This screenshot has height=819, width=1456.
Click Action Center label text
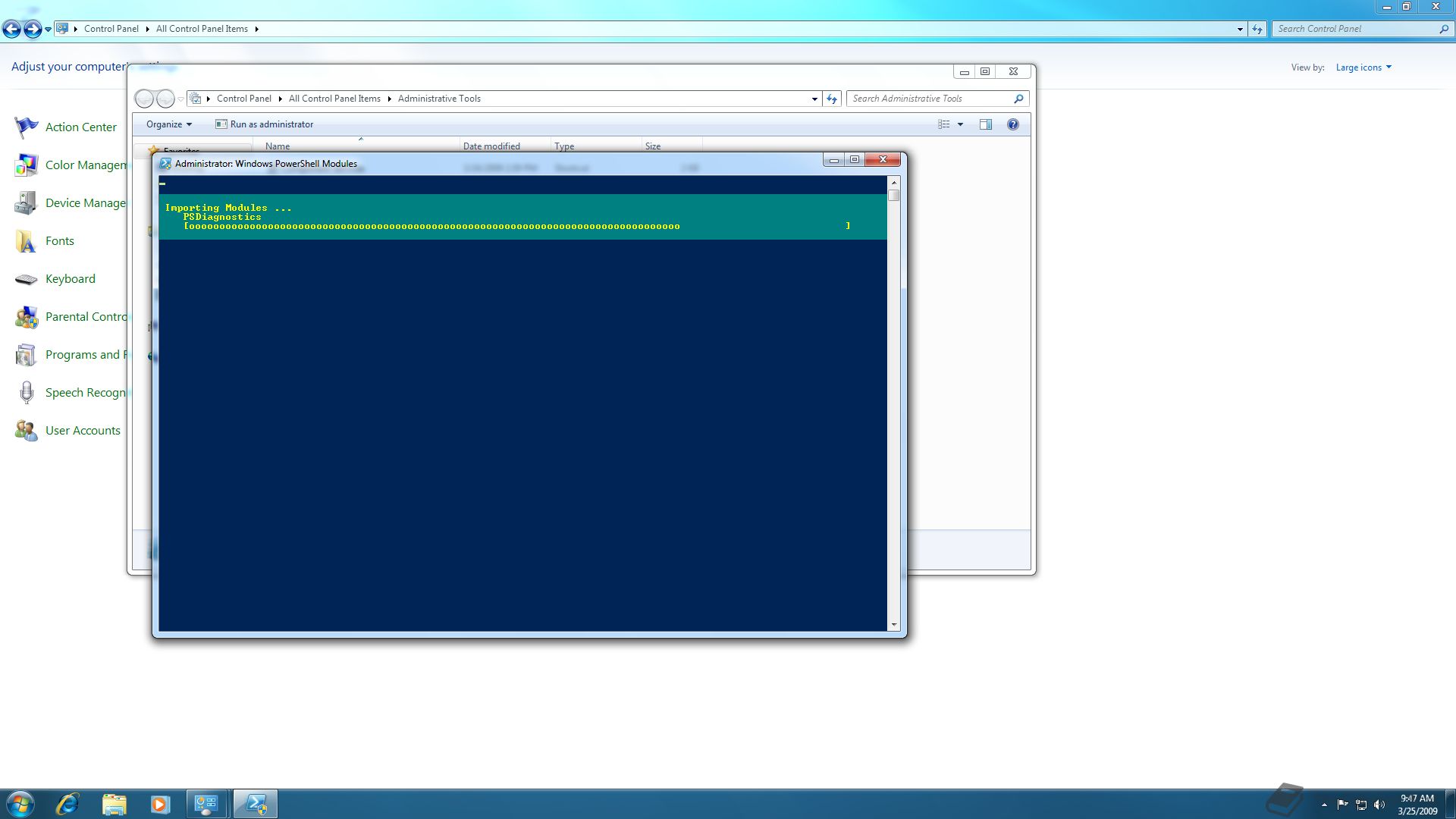(x=81, y=127)
